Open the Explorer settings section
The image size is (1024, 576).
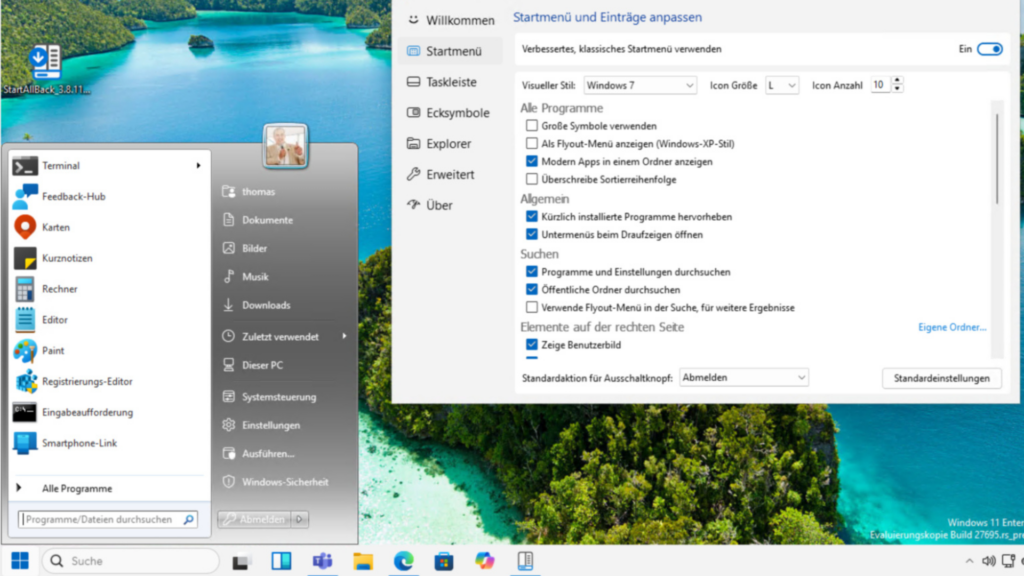point(448,144)
